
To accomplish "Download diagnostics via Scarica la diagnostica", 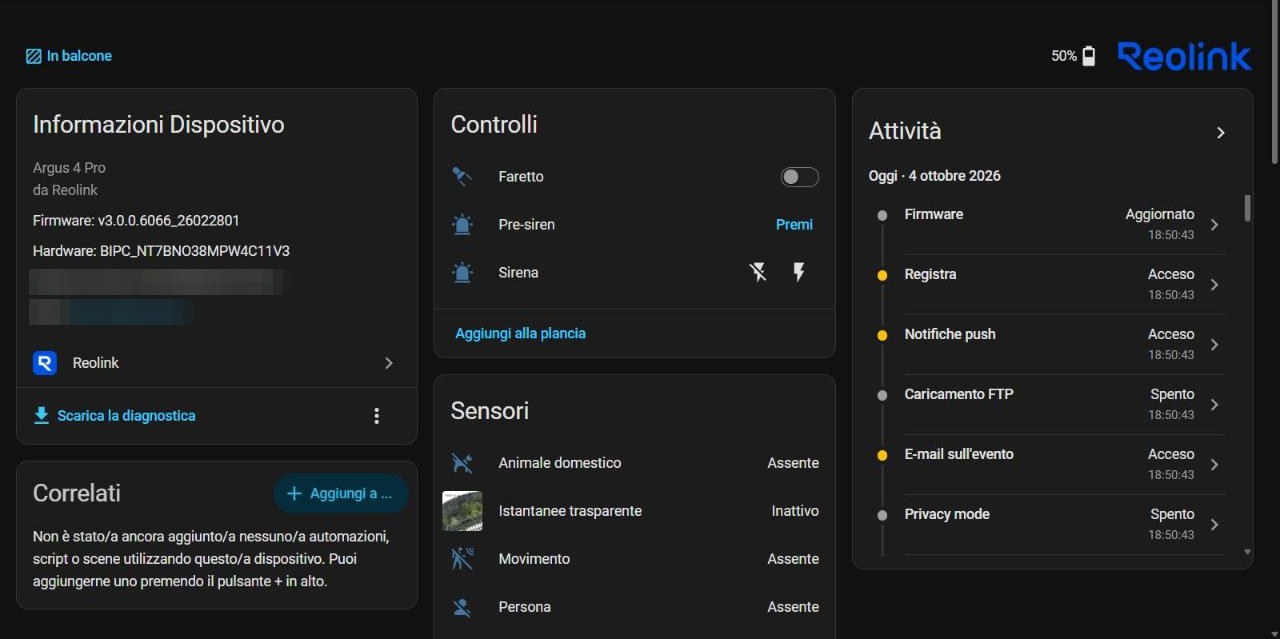I will pos(114,415).
